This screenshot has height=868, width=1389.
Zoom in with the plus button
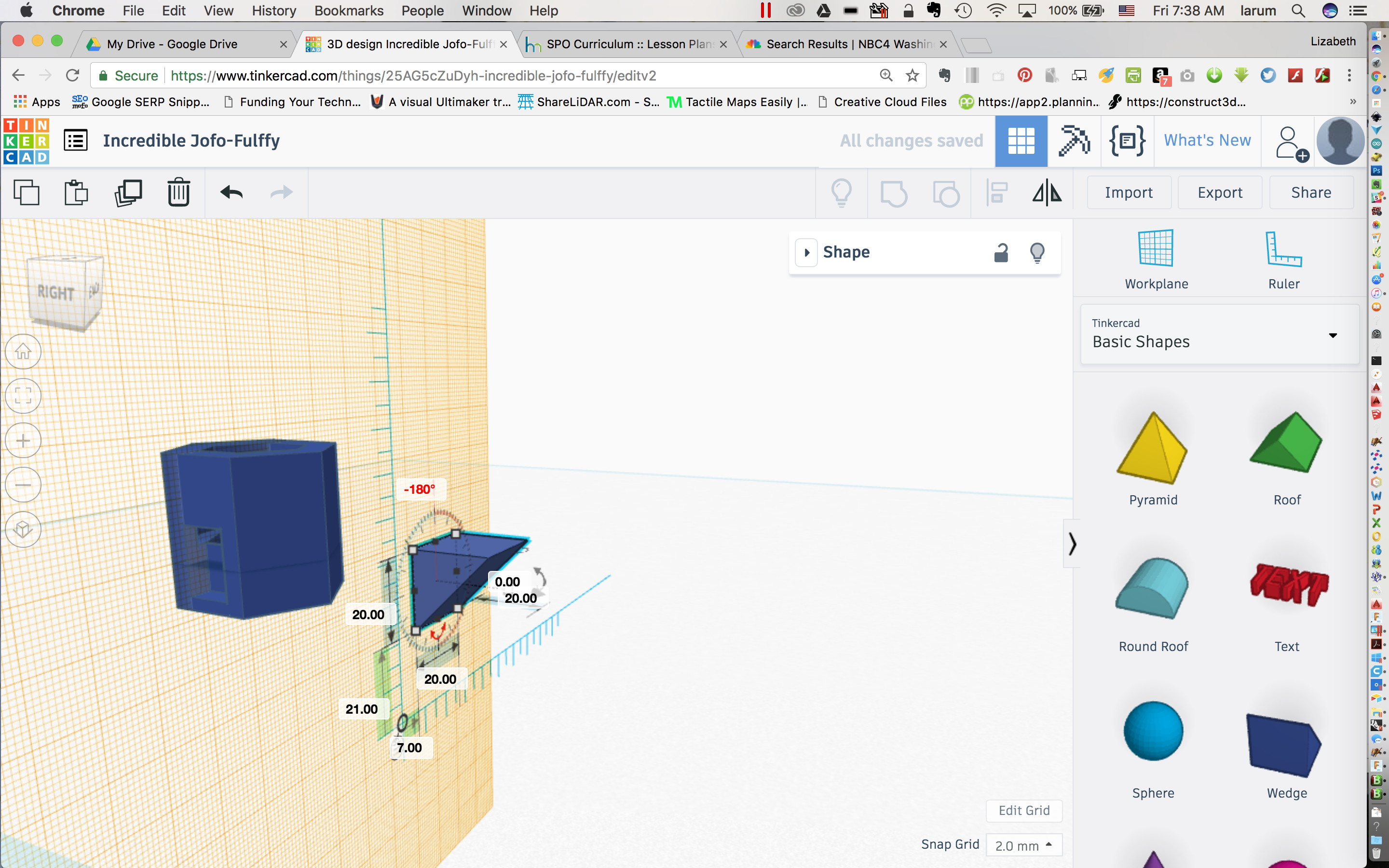23,440
